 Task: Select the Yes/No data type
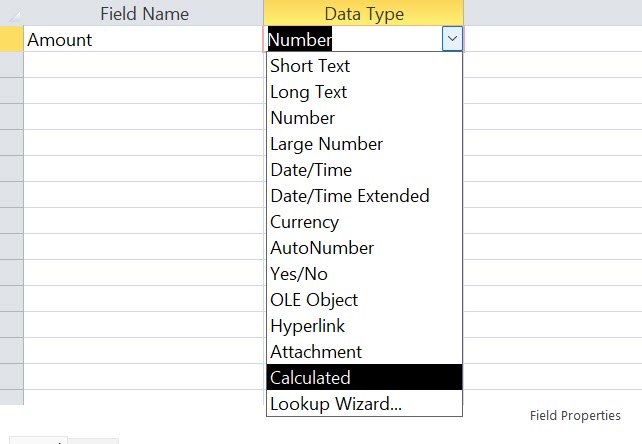364,274
